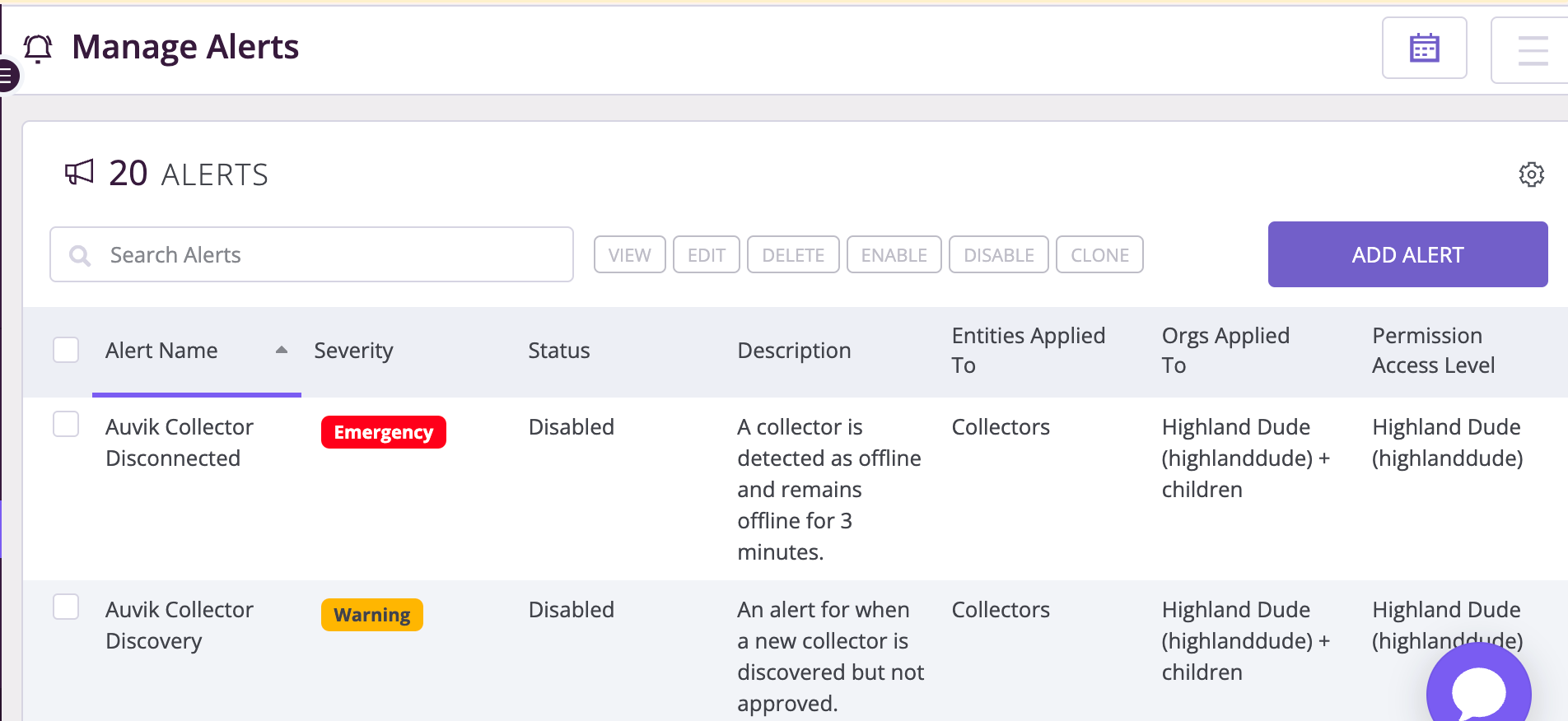
Task: Sort by the Severity column header
Action: [x=353, y=351]
